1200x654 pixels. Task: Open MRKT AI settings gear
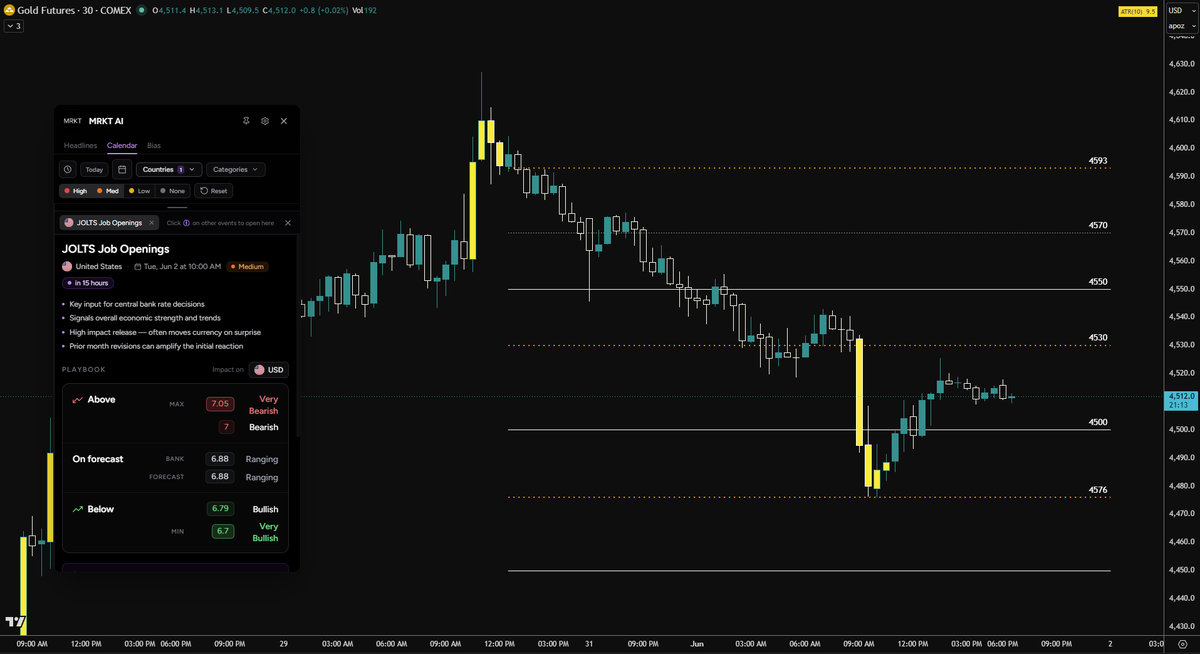[x=265, y=121]
